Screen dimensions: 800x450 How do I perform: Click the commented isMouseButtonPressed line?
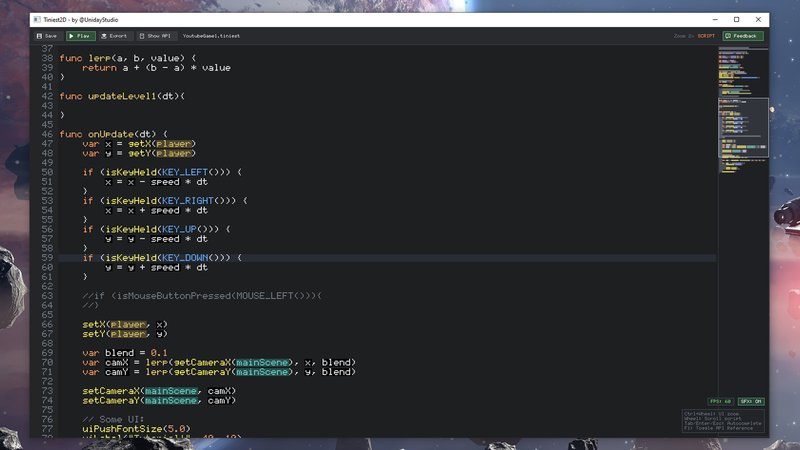click(x=202, y=296)
